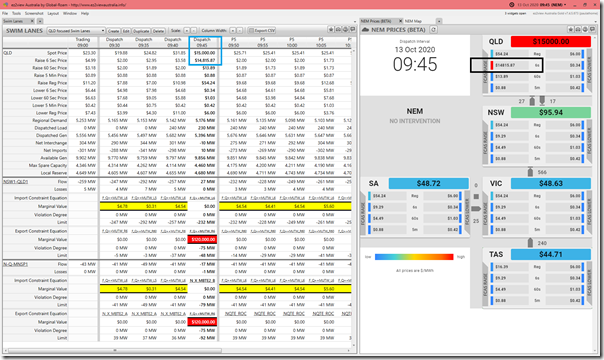The image size is (604, 360).
Task: Click red $120,000.00 cell in N-Q-MNSP1 export row
Action: 202,322
